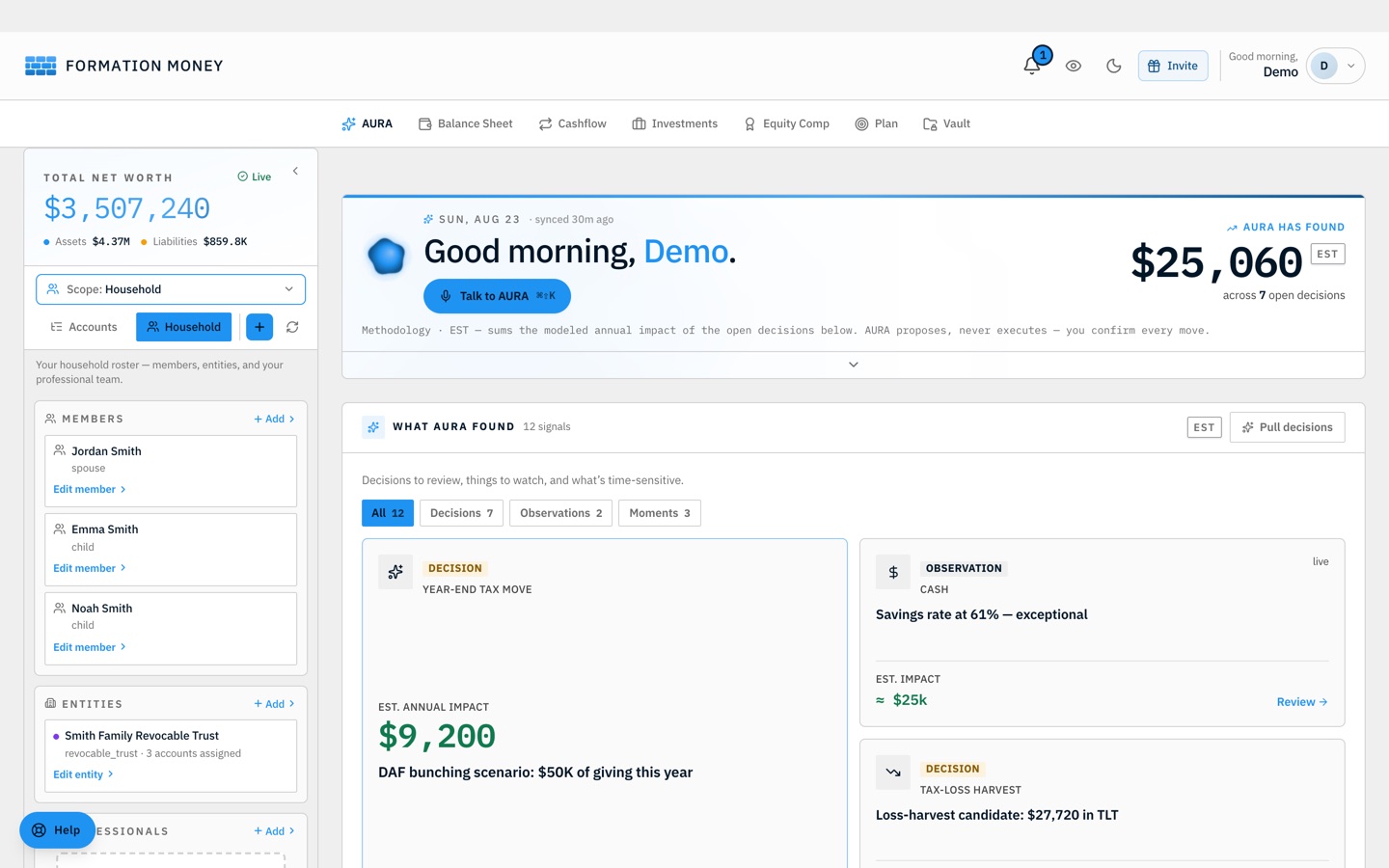Add a new household member
The height and width of the screenshot is (868, 1389).
tap(274, 419)
